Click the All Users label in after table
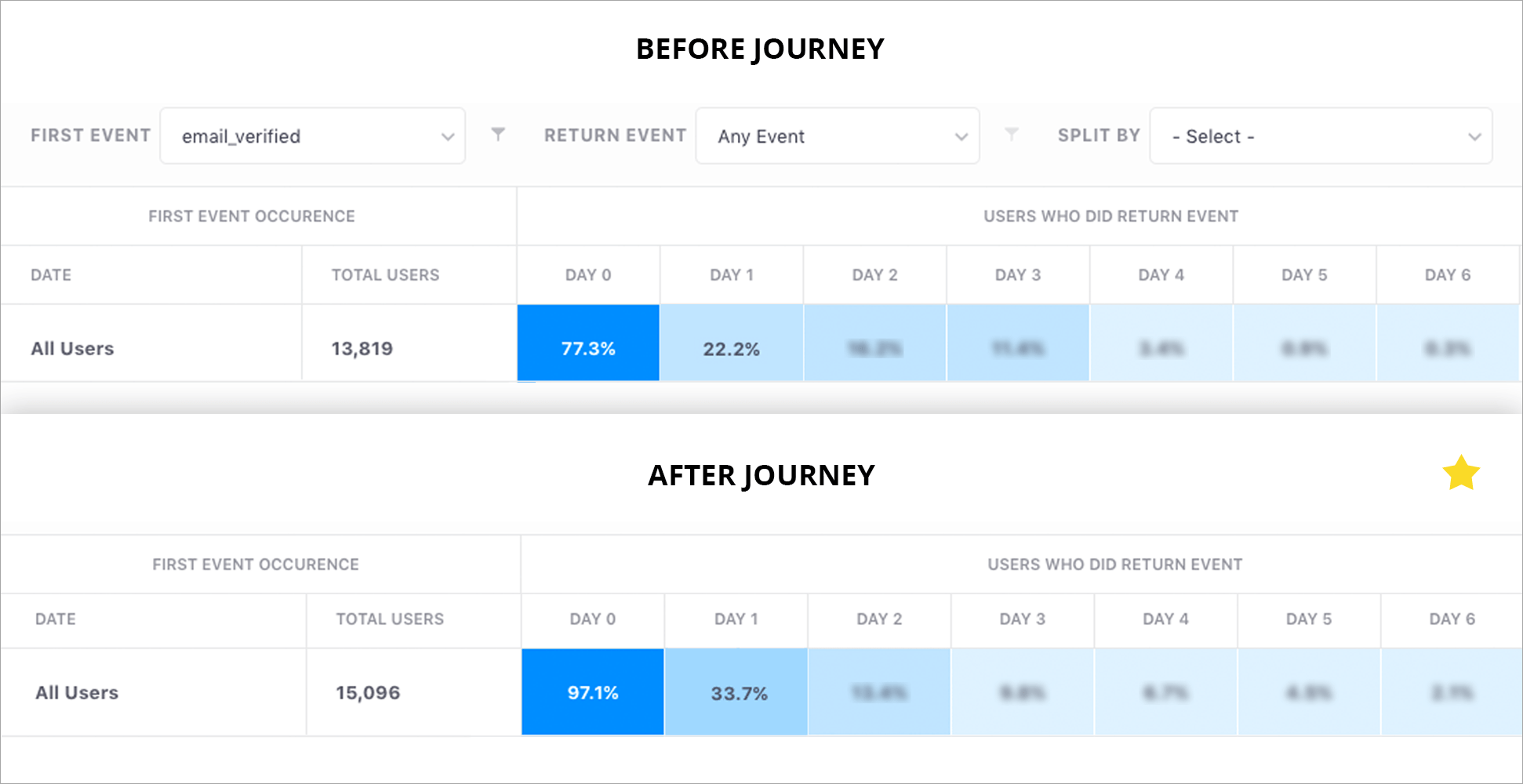The height and width of the screenshot is (784, 1523). [x=76, y=691]
